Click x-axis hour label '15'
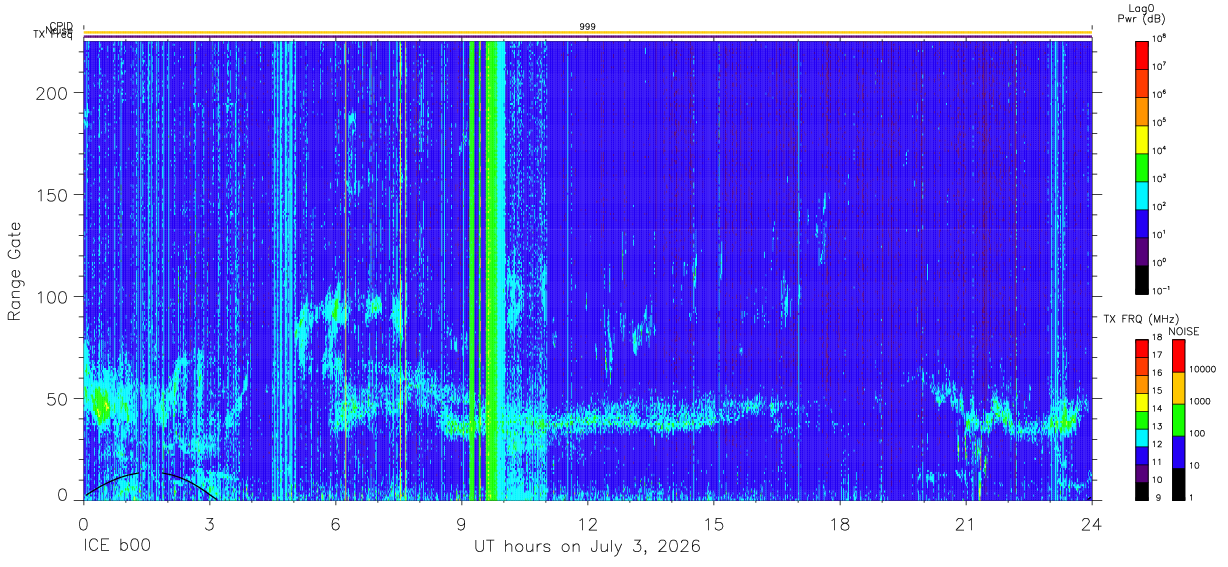This screenshot has height=567, width=1228. [714, 523]
